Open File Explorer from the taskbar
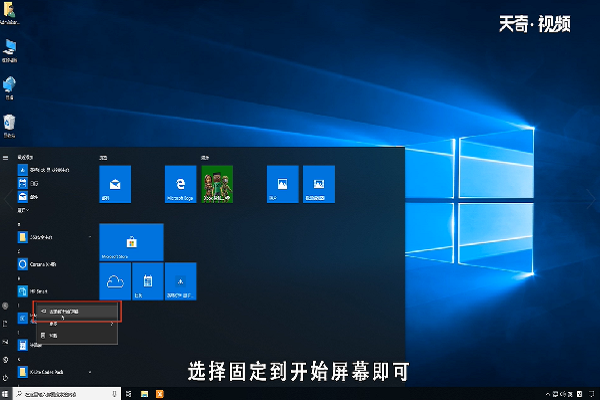600x400 pixels. pyautogui.click(x=144, y=394)
